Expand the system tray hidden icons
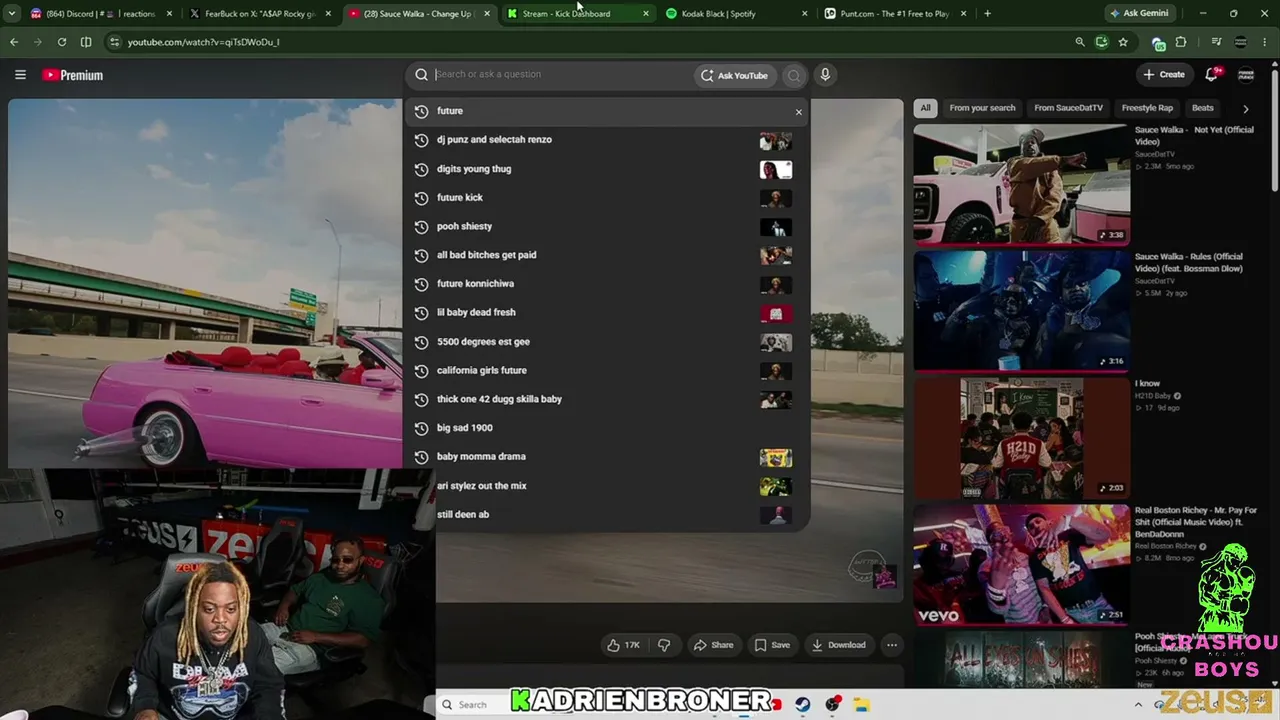The image size is (1280, 720). point(1138,705)
